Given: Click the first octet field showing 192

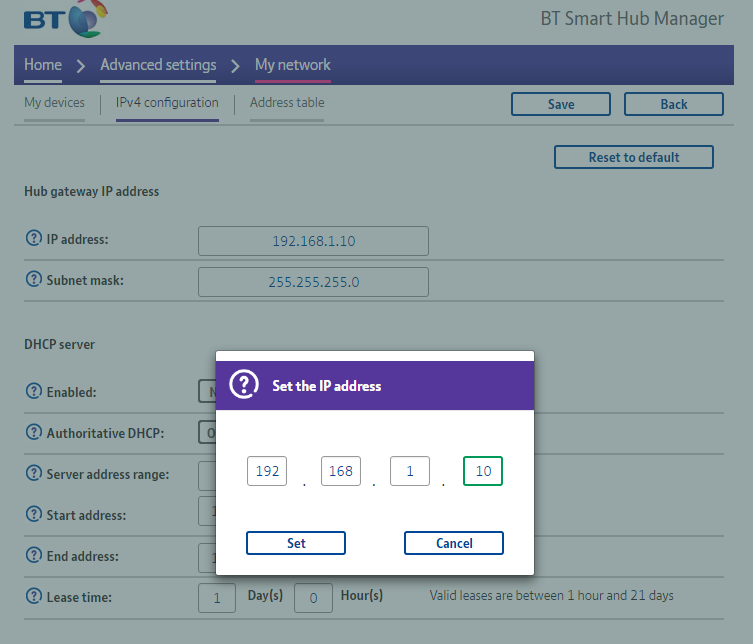Looking at the screenshot, I should [267, 471].
